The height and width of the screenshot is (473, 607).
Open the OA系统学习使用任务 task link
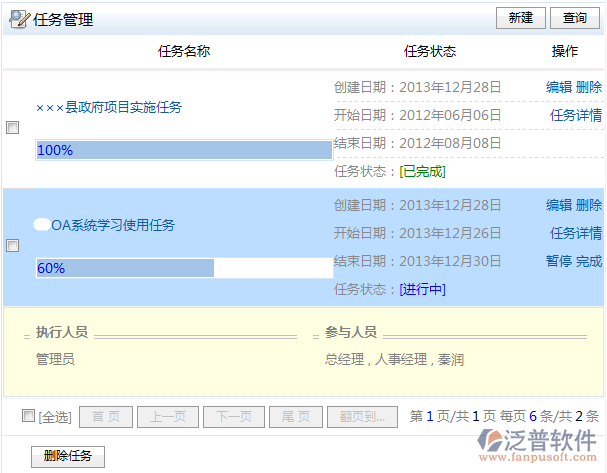pos(112,225)
